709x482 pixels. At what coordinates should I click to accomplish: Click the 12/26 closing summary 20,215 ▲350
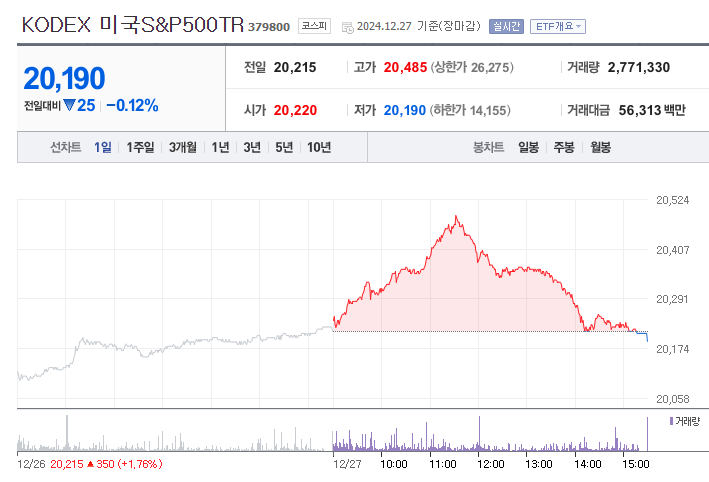pos(106,464)
